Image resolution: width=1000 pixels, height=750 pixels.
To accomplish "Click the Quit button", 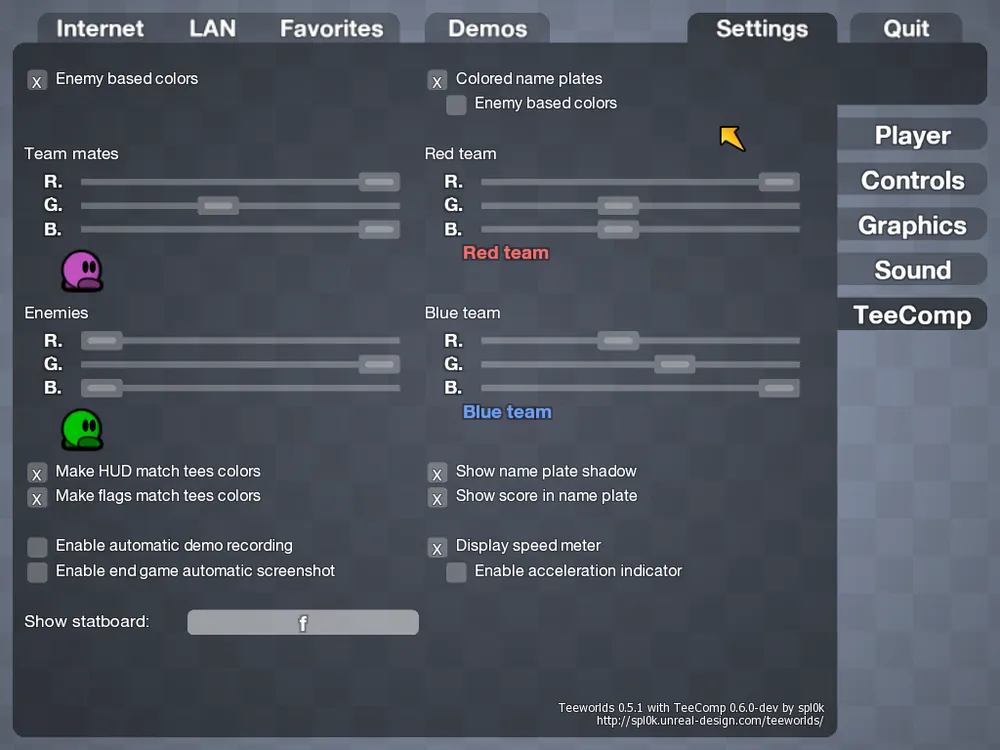I will [x=906, y=28].
